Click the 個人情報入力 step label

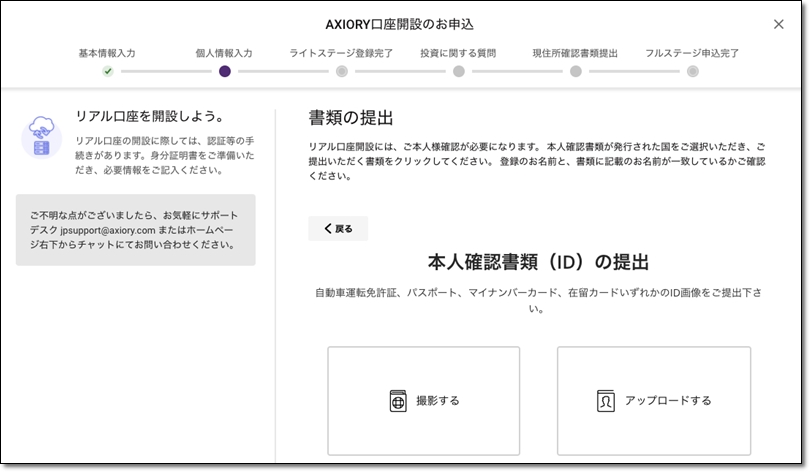pyautogui.click(x=224, y=53)
